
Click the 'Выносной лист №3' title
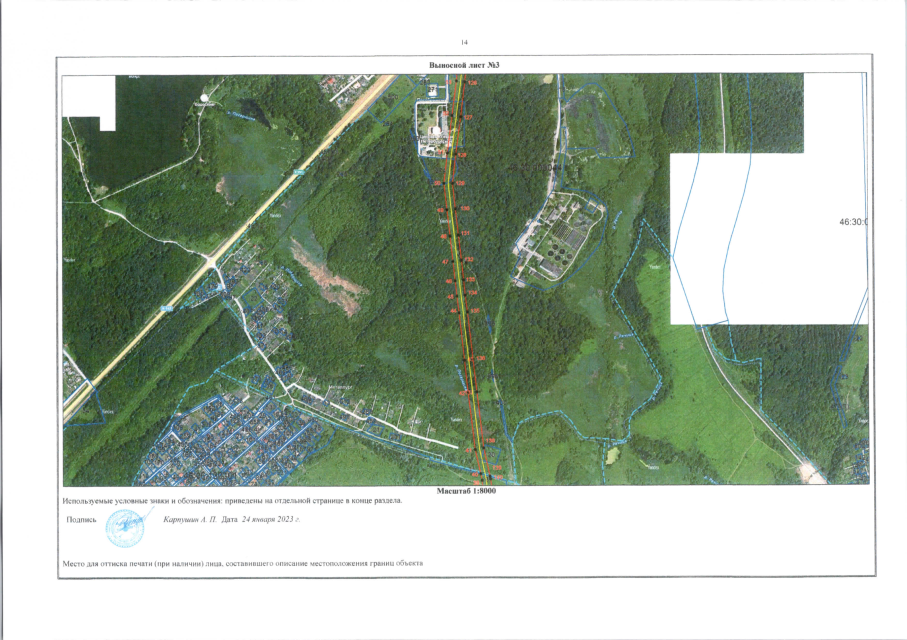(x=463, y=65)
